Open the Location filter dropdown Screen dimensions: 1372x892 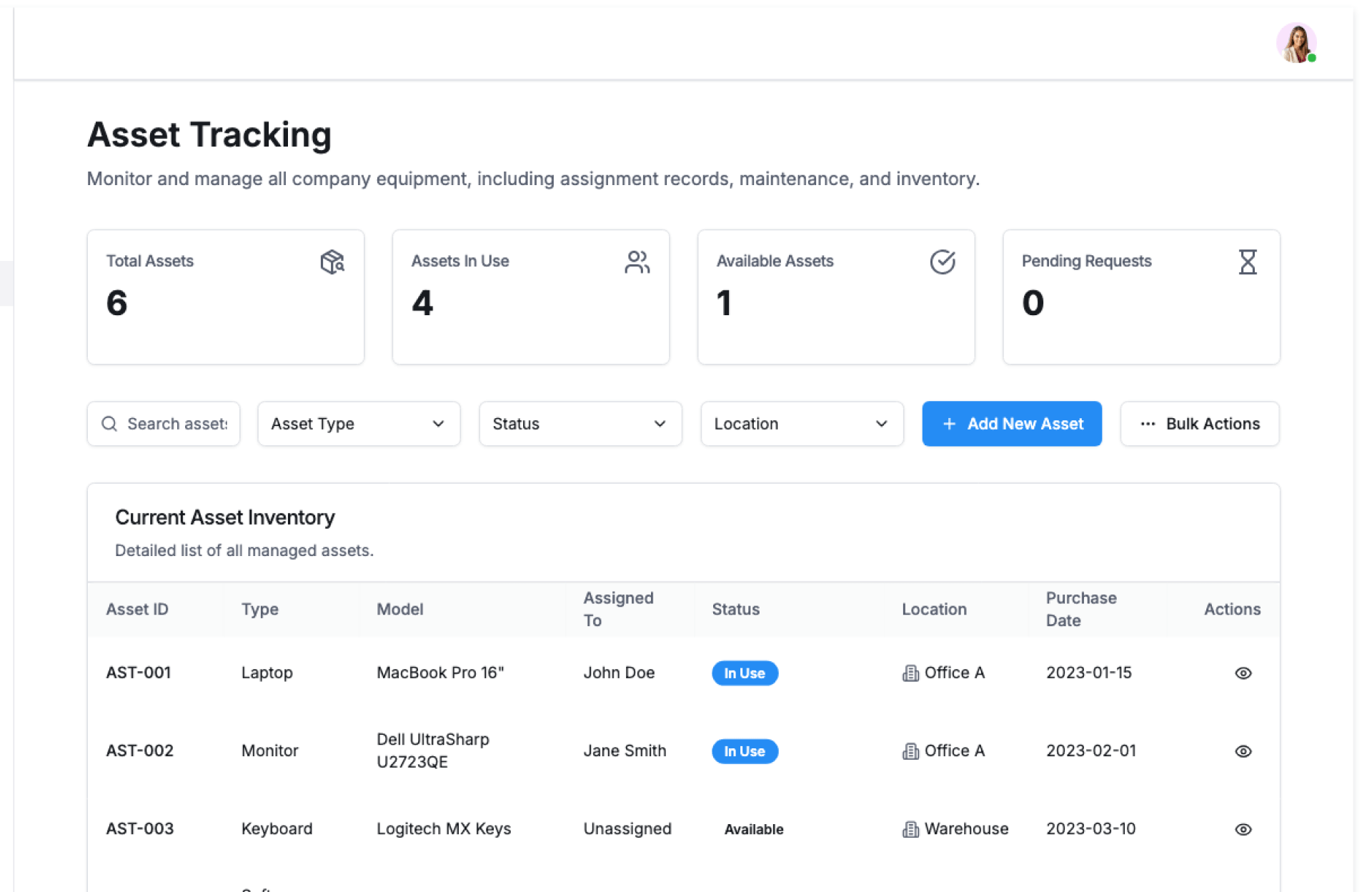801,424
